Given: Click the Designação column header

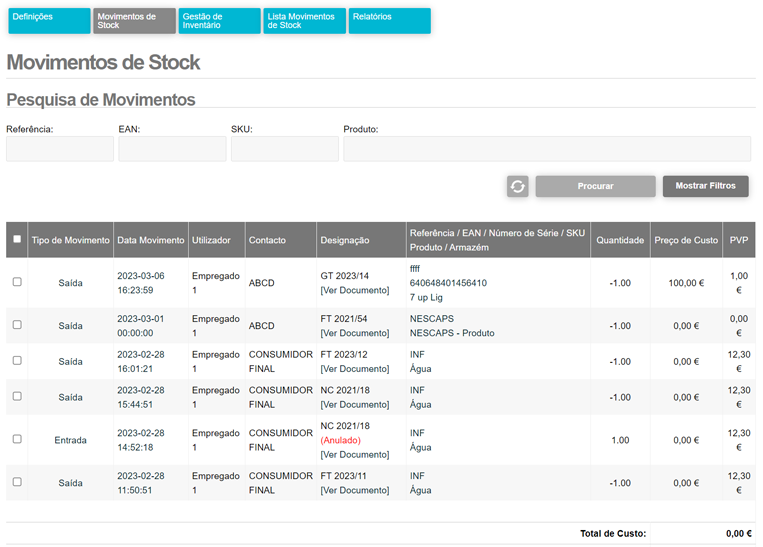Looking at the screenshot, I should pyautogui.click(x=362, y=240).
